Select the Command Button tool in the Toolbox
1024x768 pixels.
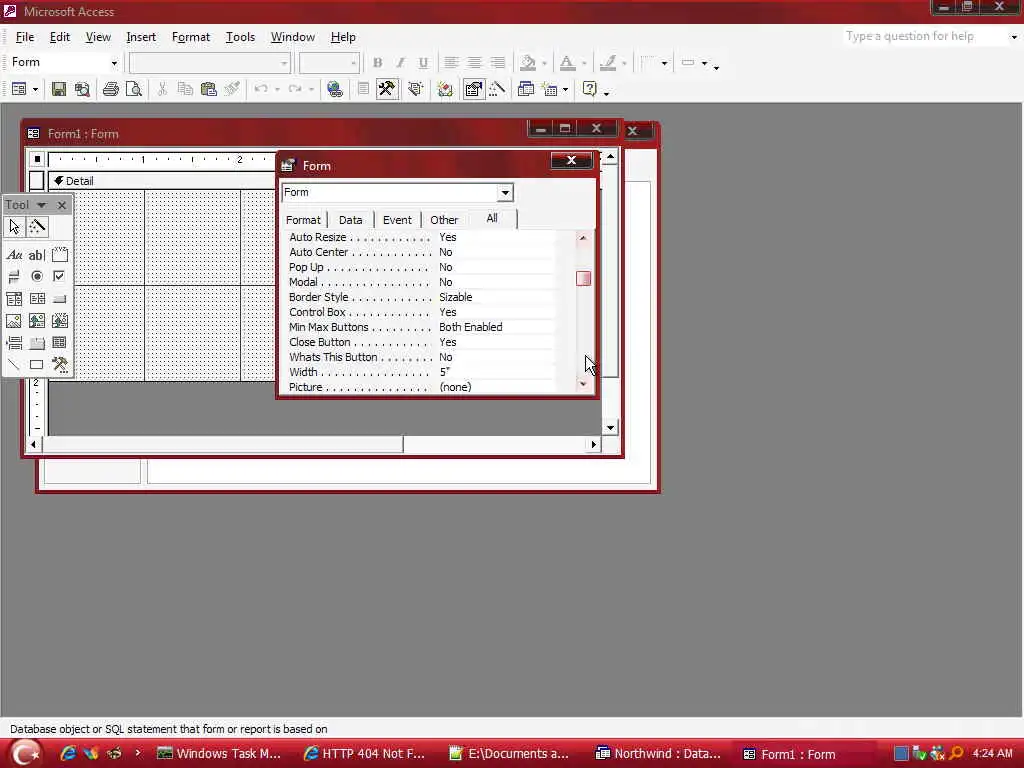click(x=59, y=299)
